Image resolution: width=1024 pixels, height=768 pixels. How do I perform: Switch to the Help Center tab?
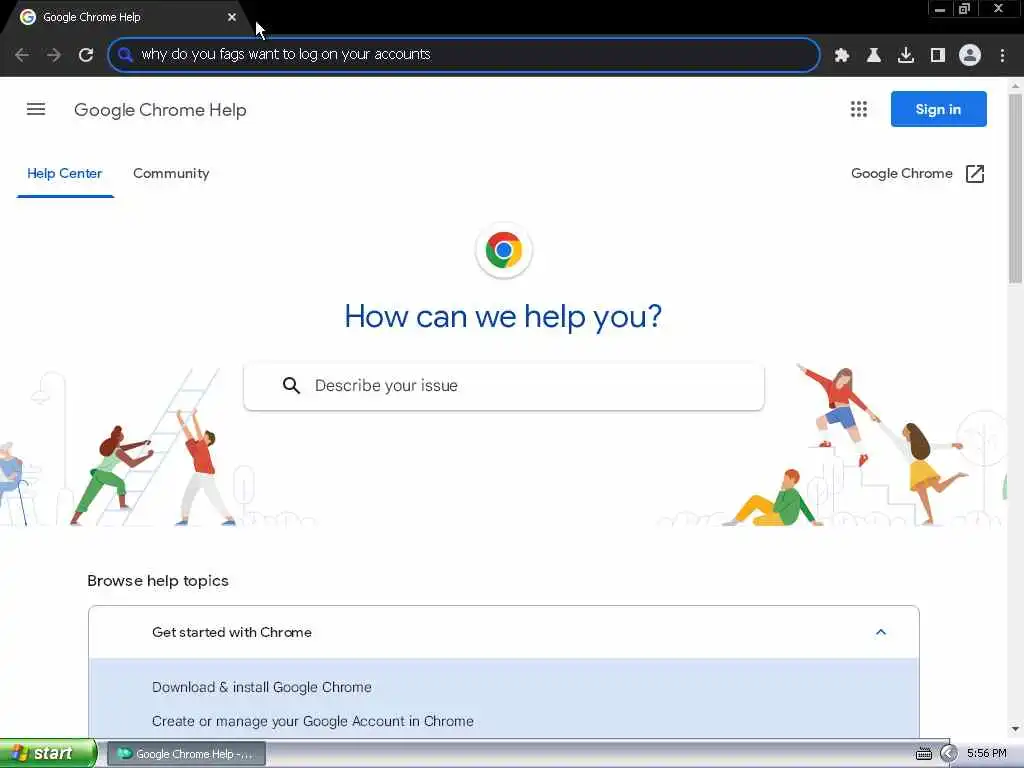pyautogui.click(x=65, y=174)
